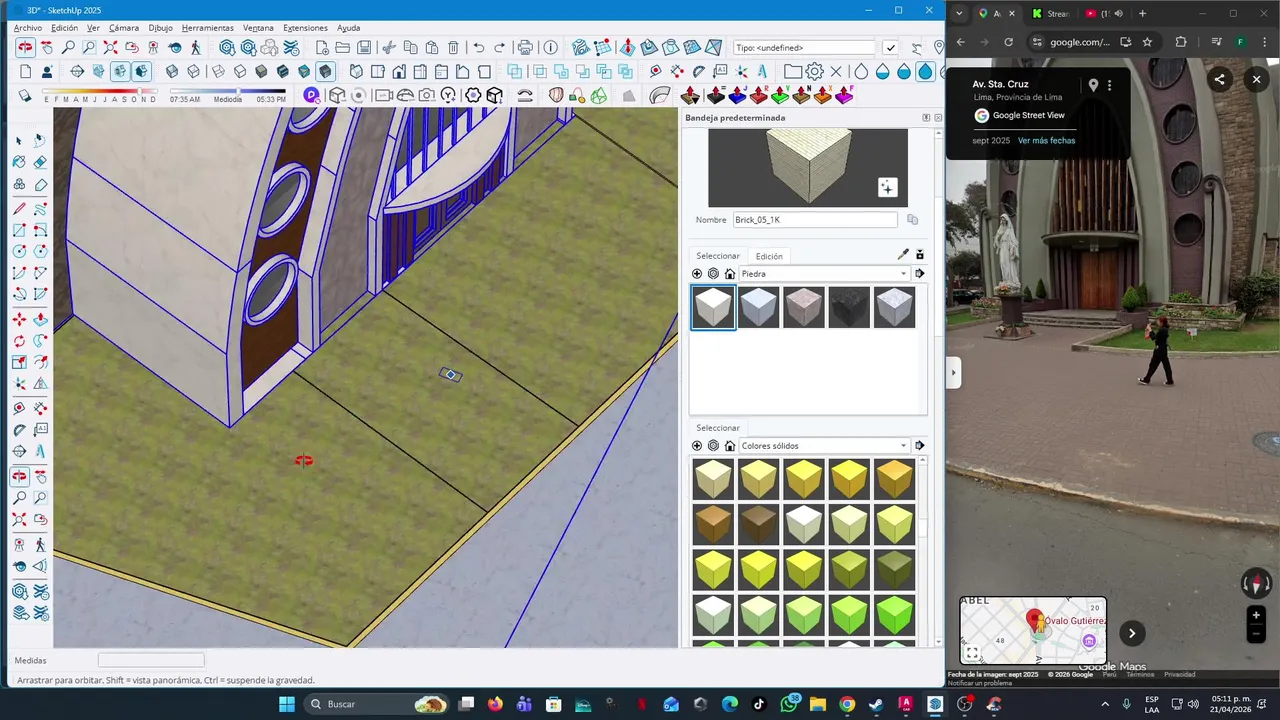
Task: Click the Nombre material name field
Action: [815, 220]
